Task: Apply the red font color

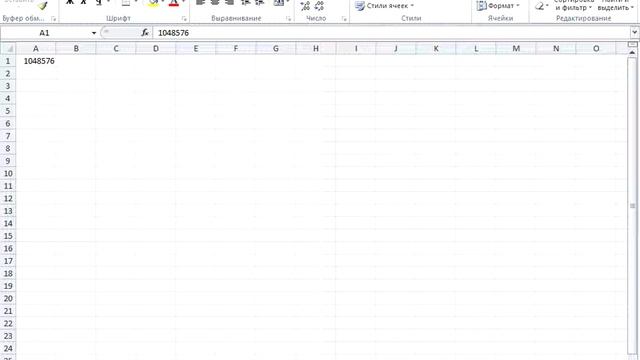Action: click(x=174, y=3)
